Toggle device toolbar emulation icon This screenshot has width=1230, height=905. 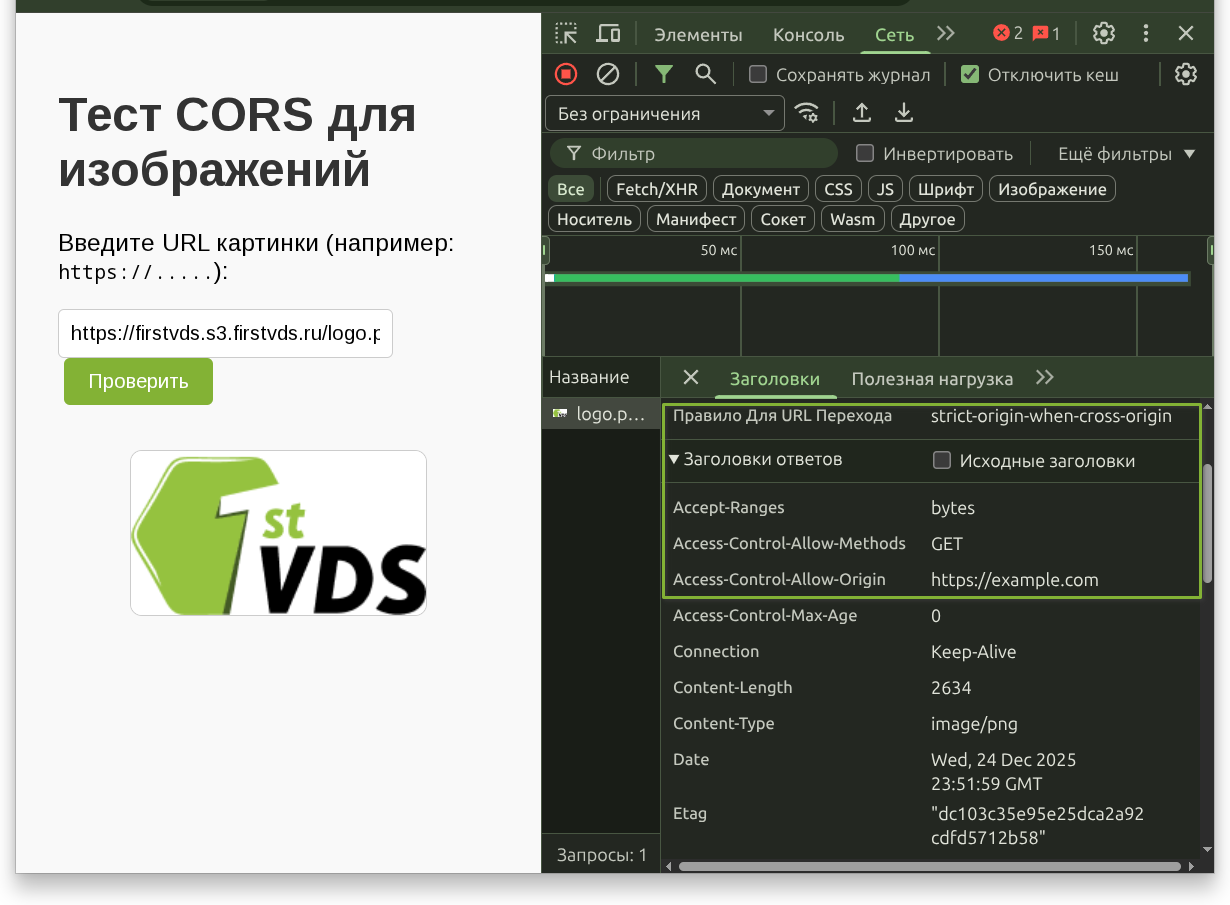click(608, 34)
